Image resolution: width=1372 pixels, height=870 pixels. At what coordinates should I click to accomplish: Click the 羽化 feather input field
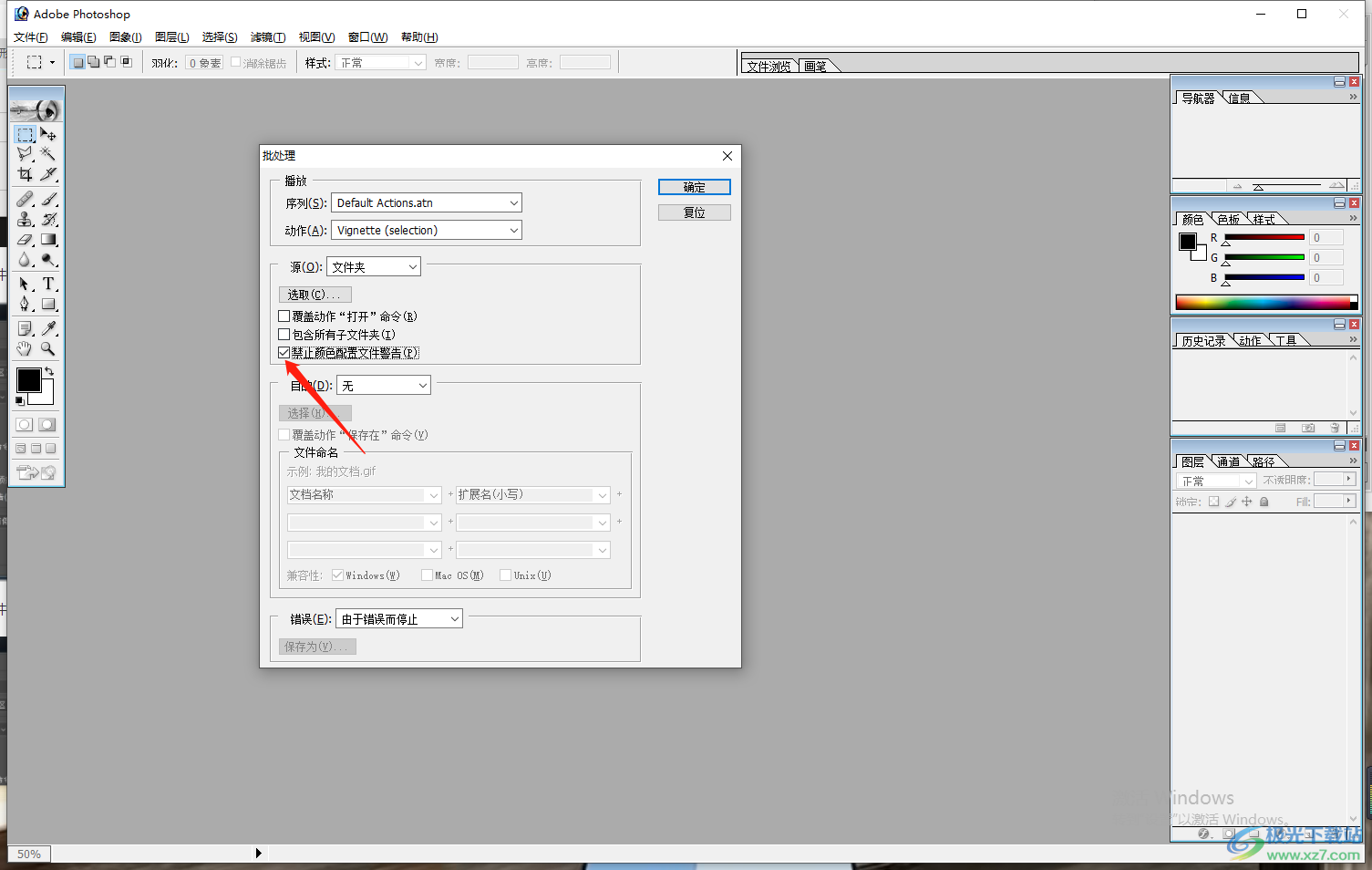(x=205, y=63)
